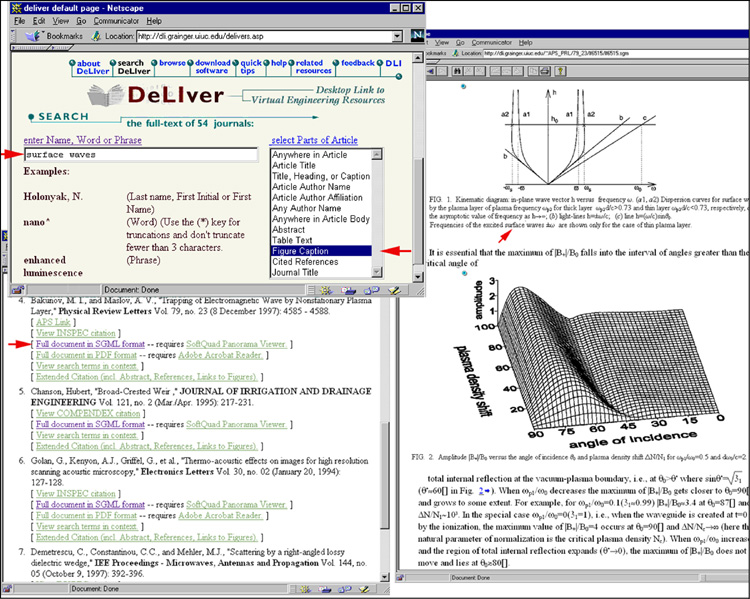This screenshot has width=750, height=599.
Task: Click the browse navigation link
Action: pos(172,63)
